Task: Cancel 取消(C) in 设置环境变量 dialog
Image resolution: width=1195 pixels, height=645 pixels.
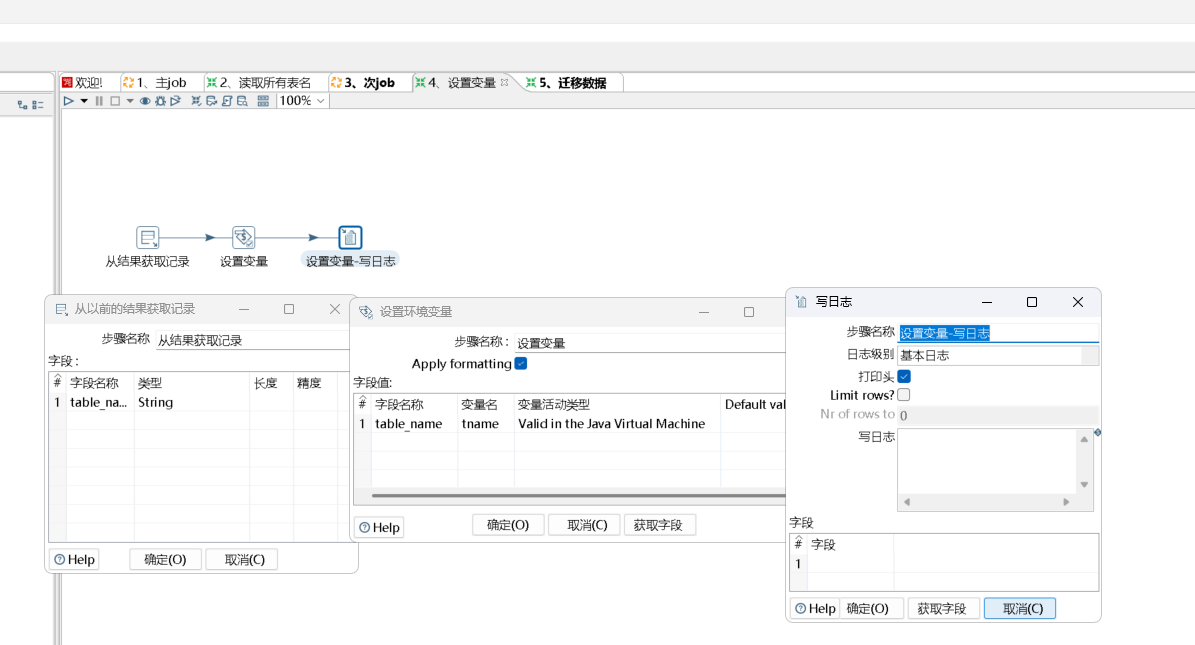Action: click(587, 525)
